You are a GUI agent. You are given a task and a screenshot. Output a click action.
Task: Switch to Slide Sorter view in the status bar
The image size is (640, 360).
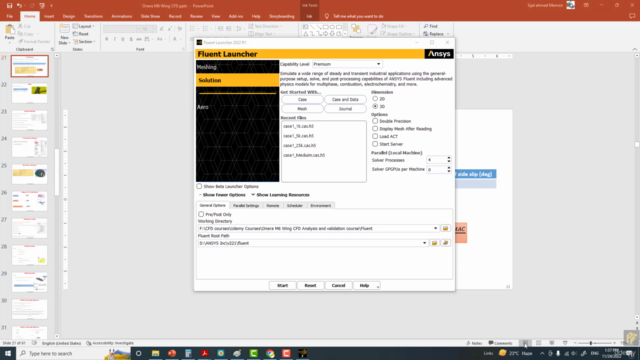[538, 343]
